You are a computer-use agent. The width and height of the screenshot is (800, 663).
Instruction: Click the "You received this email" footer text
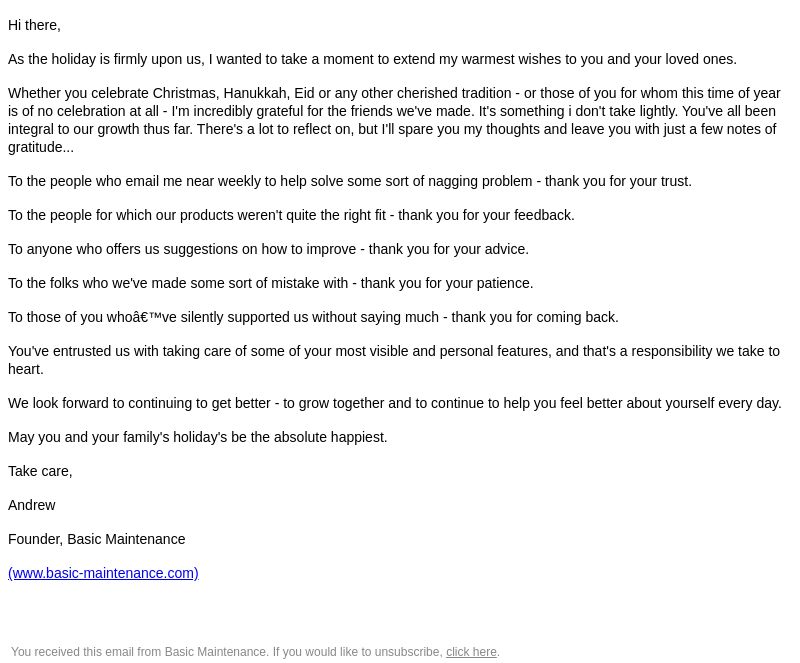[x=227, y=652]
